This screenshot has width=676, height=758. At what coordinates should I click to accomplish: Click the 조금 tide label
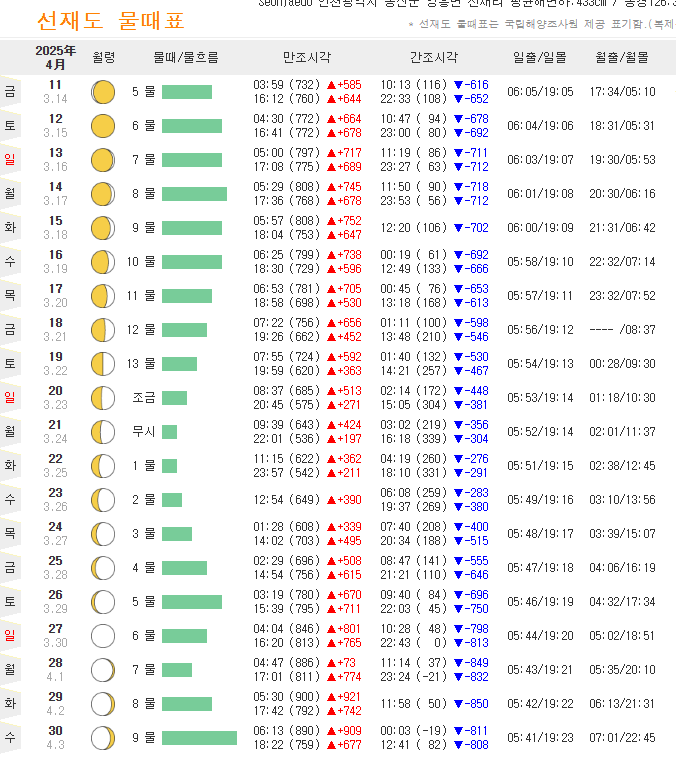coord(144,398)
